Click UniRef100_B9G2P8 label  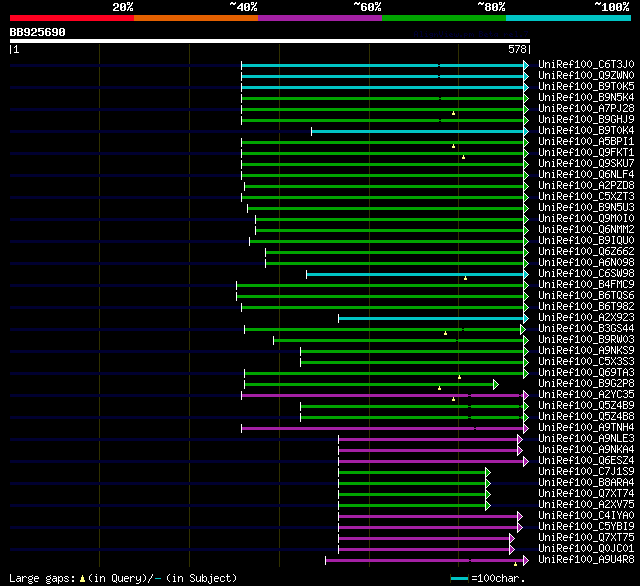point(586,384)
